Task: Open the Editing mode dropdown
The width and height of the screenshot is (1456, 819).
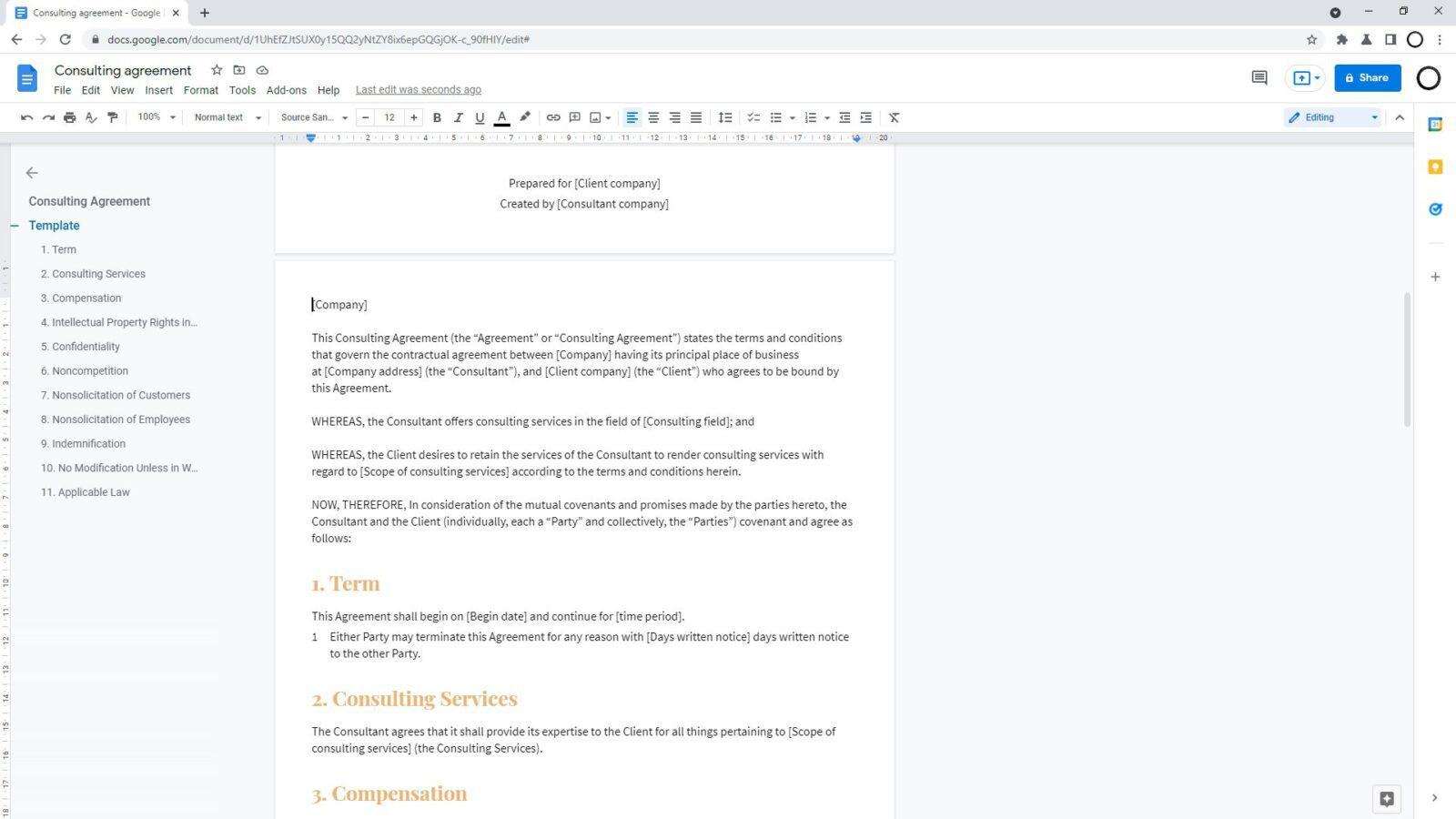Action: click(x=1331, y=116)
